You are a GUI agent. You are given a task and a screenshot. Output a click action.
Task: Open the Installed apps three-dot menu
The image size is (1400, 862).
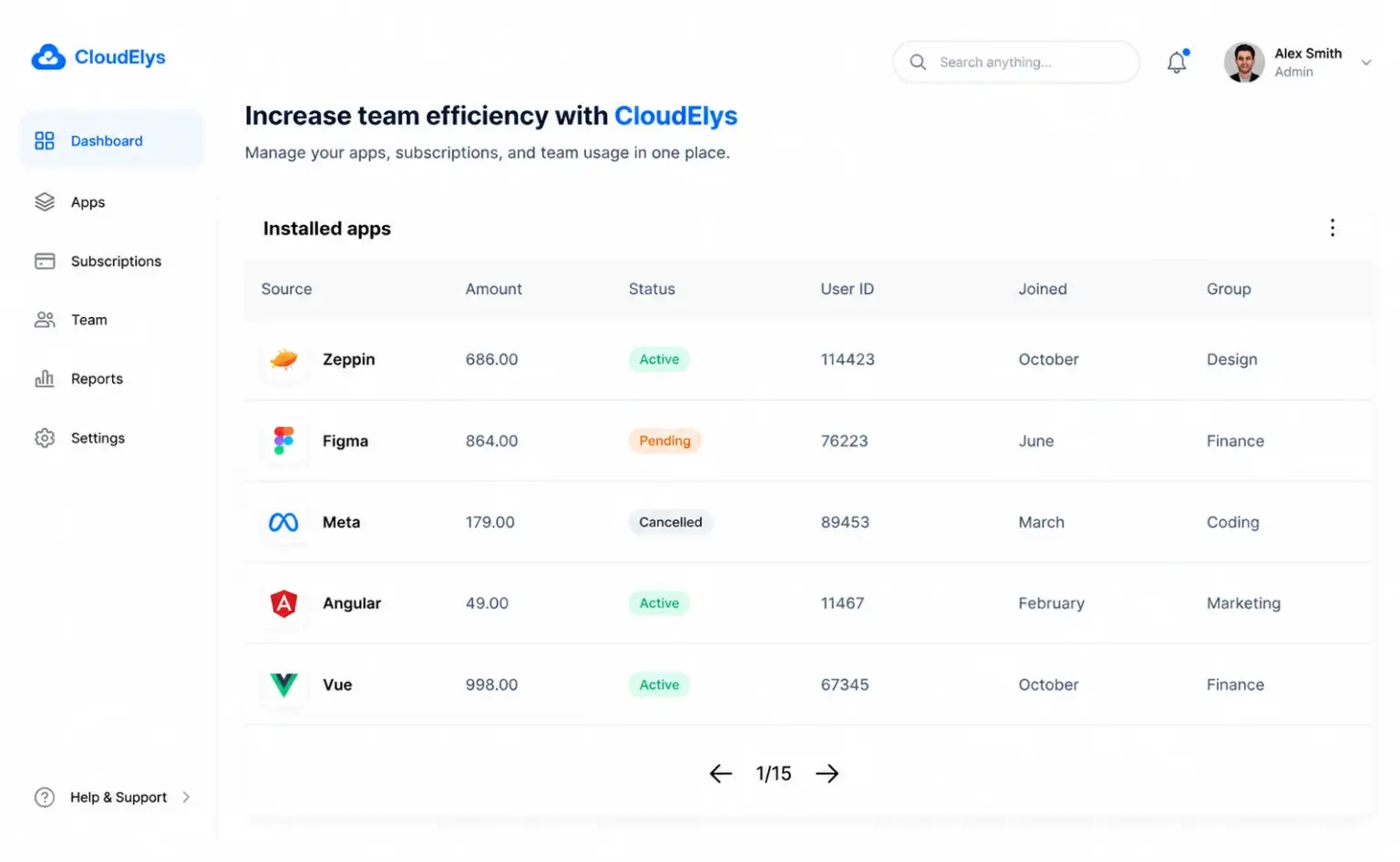(1332, 228)
